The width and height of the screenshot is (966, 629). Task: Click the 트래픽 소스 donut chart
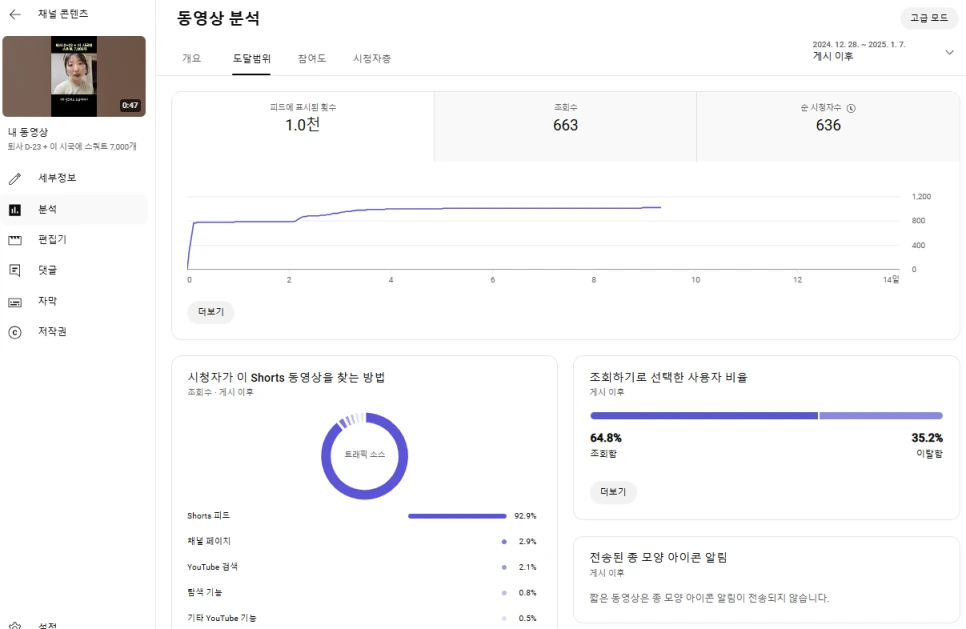coord(365,456)
